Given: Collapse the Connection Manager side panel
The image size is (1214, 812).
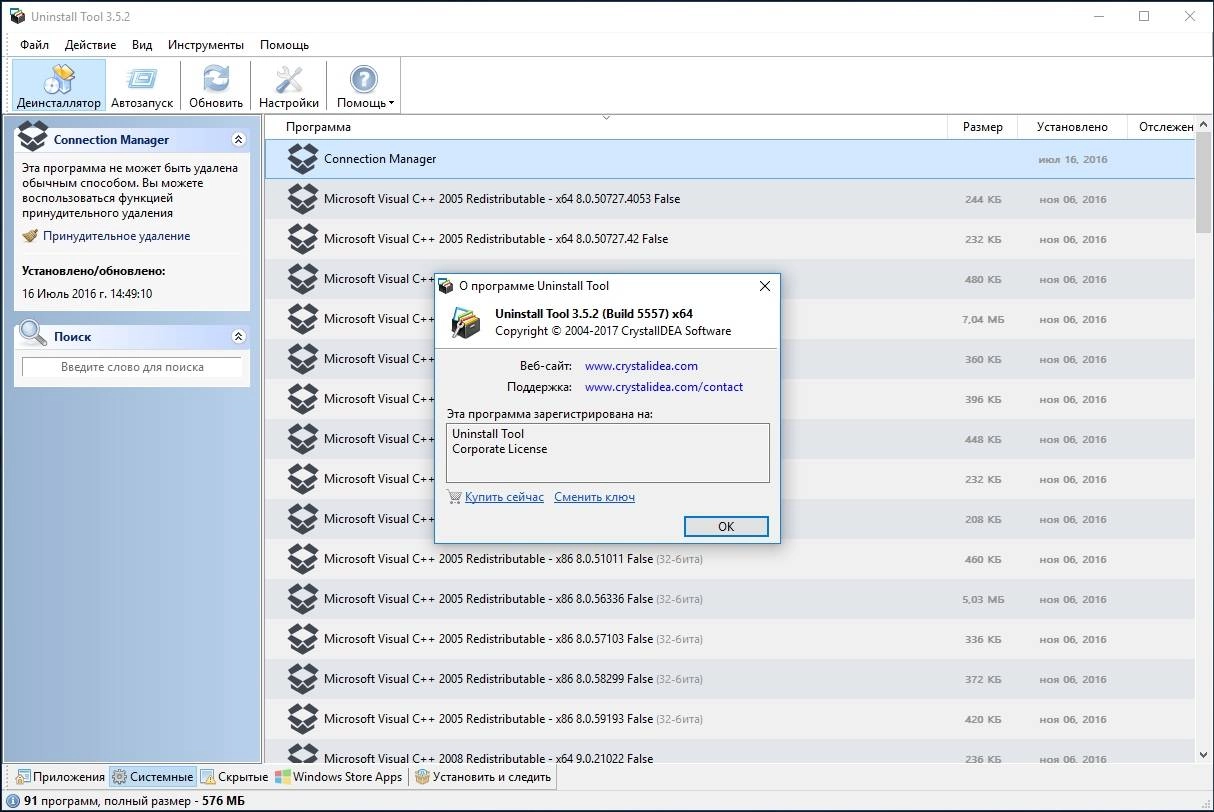Looking at the screenshot, I should [238, 140].
